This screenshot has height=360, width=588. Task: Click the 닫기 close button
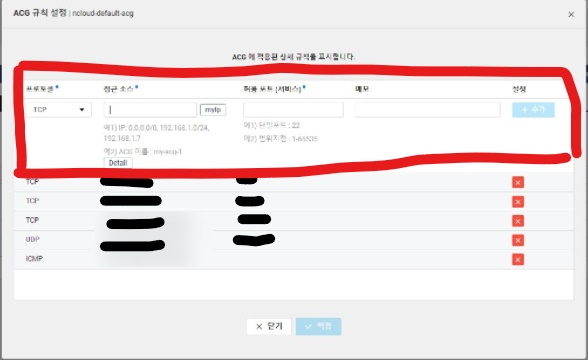pyautogui.click(x=269, y=326)
